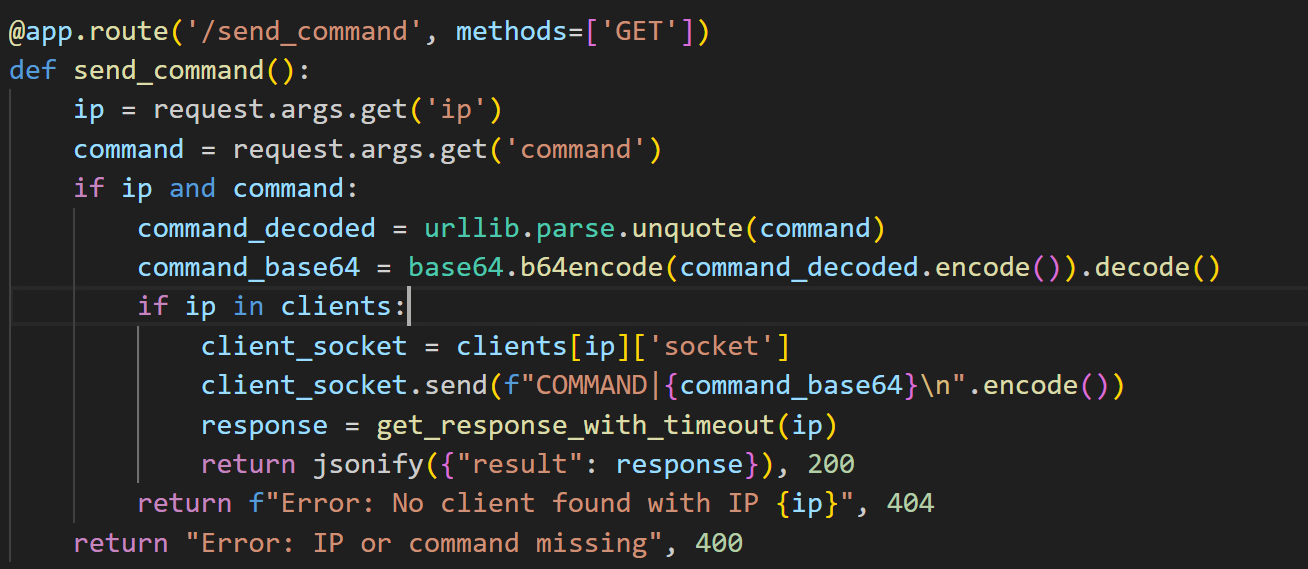
Task: Click the command_decoded variable assignment
Action: coord(256,229)
